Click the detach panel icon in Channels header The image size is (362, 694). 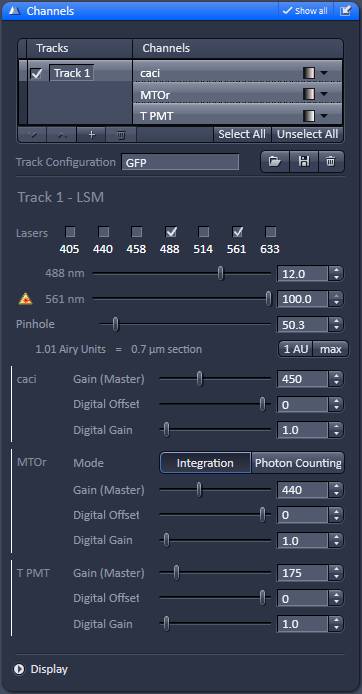pyautogui.click(x=346, y=11)
